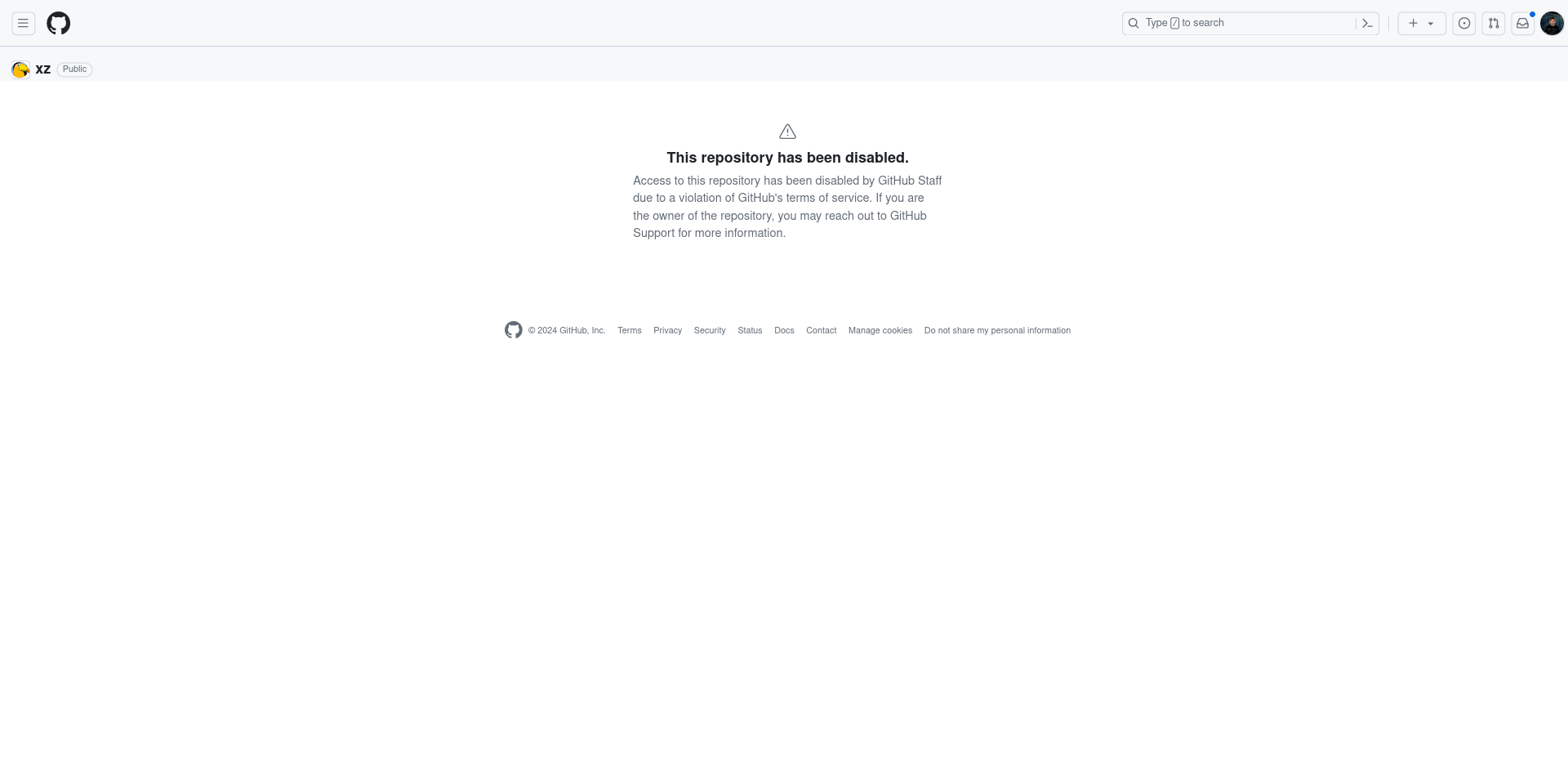Open the Docs footer link
Image resolution: width=1568 pixels, height=782 pixels.
click(784, 331)
